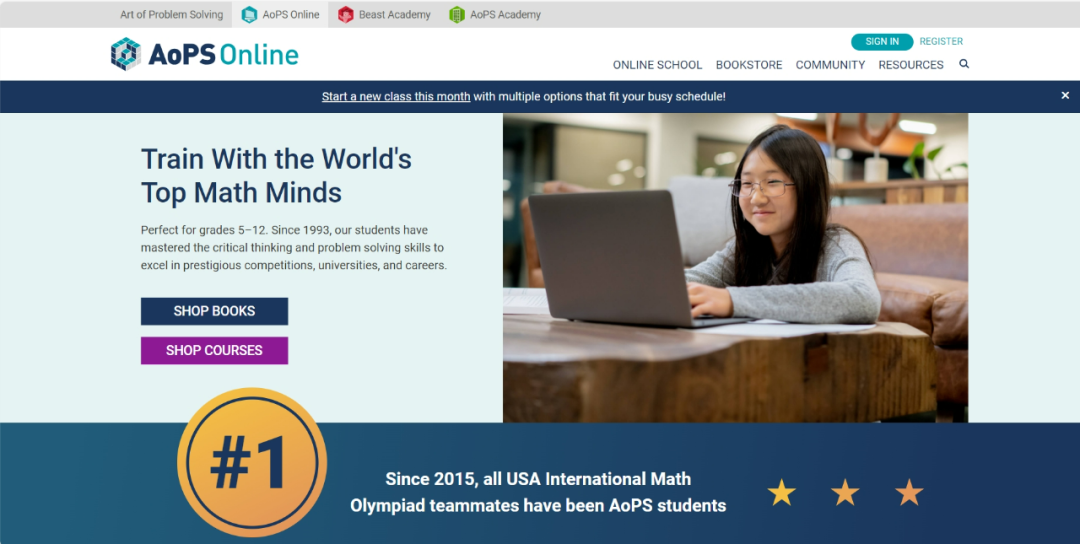1080x544 pixels.
Task: Expand the Bookstore navigation menu
Action: pos(749,65)
